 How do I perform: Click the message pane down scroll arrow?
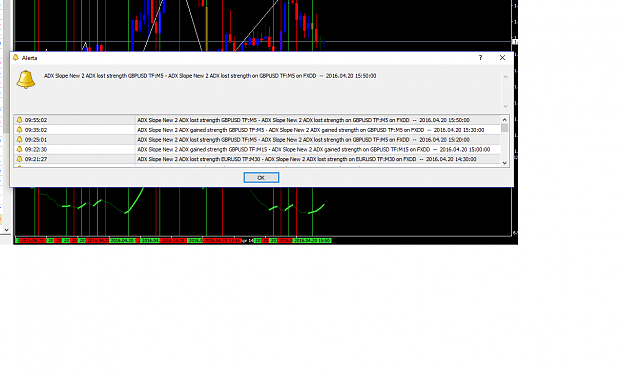tap(505, 106)
